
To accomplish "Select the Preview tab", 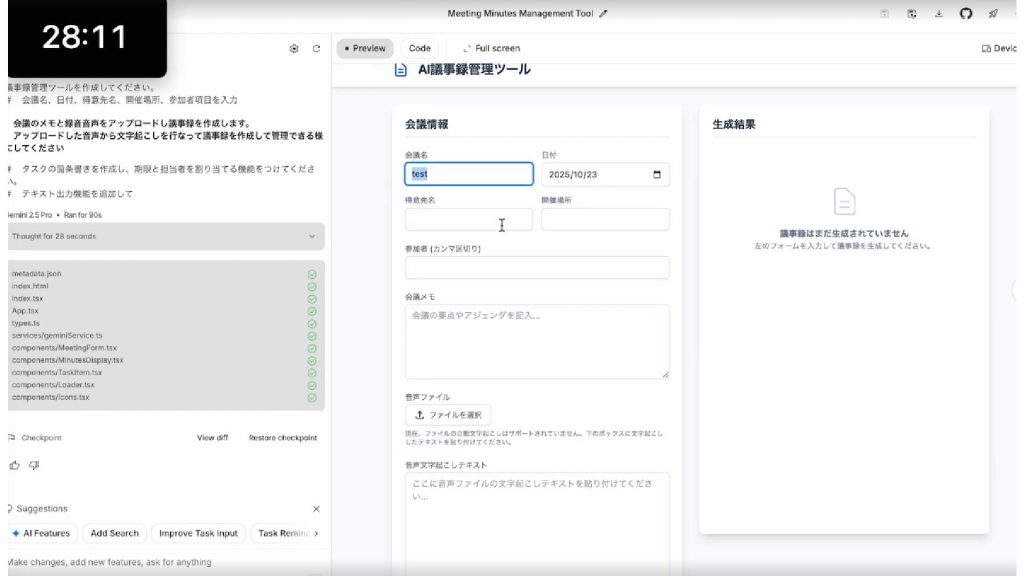I will [365, 48].
